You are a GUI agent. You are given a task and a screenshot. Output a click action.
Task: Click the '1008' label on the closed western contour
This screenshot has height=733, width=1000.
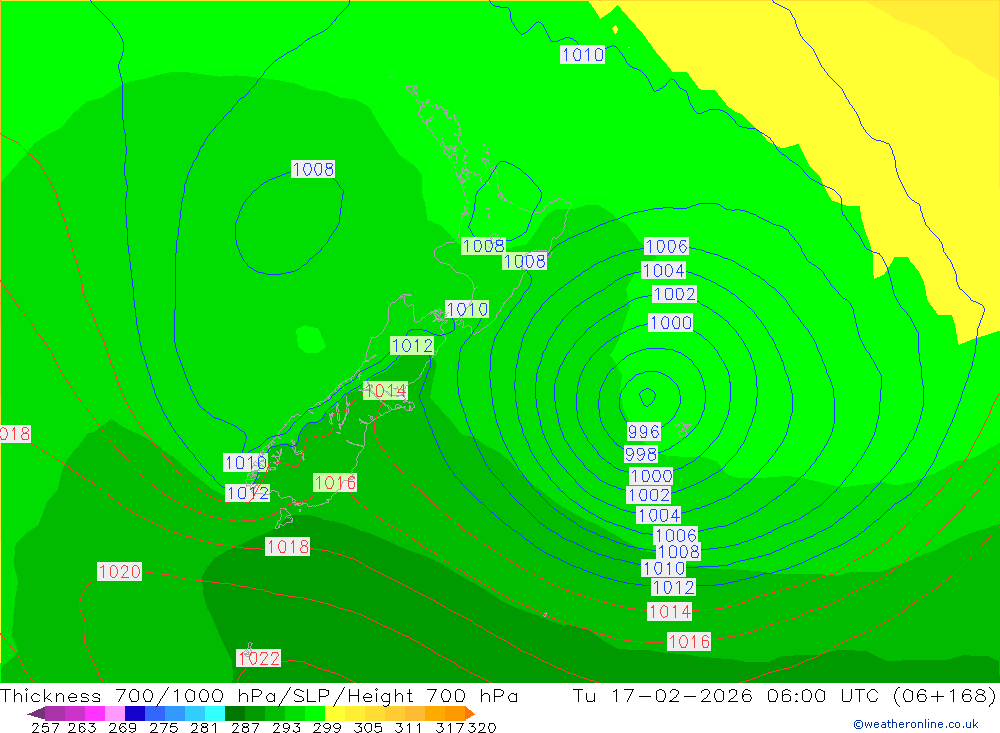[313, 169]
